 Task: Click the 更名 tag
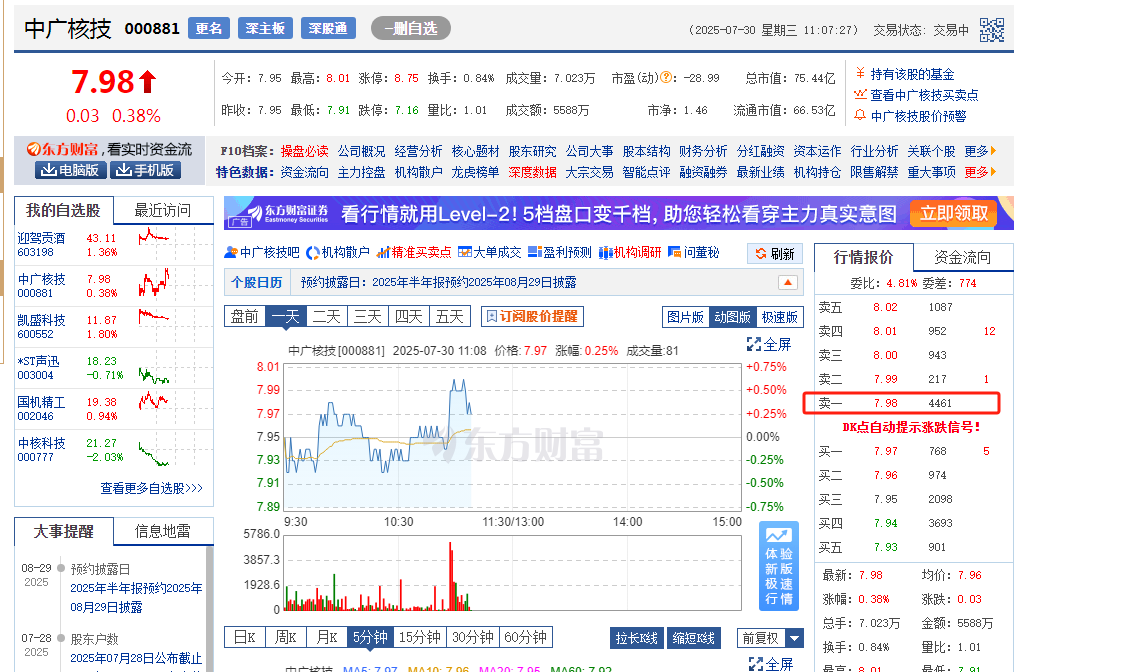tap(208, 29)
